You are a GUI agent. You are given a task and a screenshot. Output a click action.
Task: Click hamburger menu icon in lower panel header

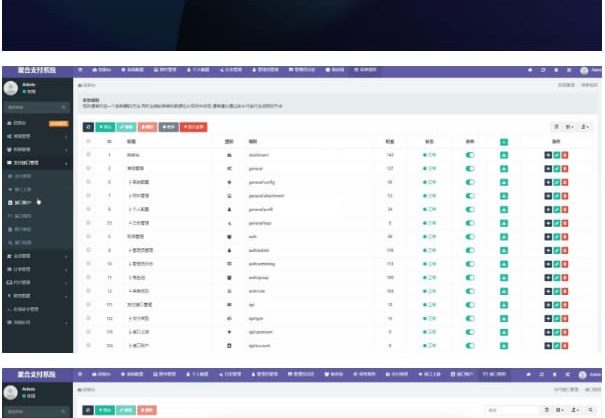80,374
